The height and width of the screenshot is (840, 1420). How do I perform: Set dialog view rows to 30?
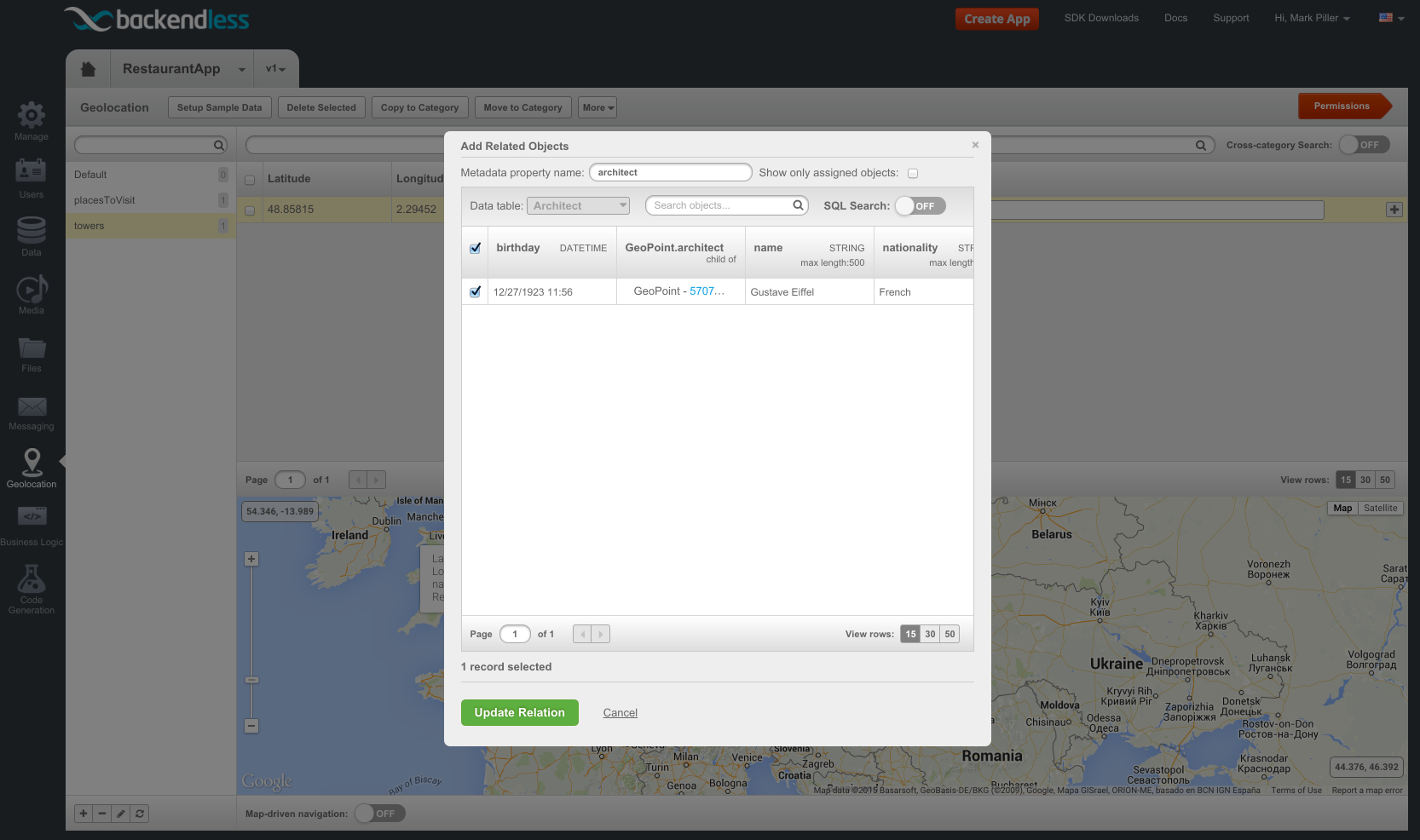click(x=931, y=634)
